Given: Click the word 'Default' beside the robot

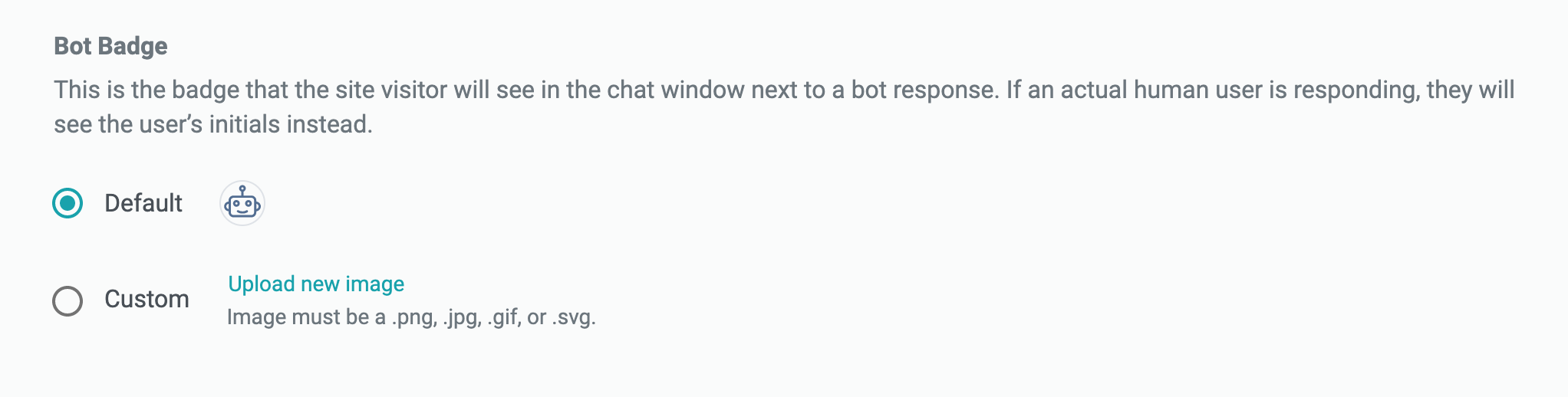Looking at the screenshot, I should 143,203.
